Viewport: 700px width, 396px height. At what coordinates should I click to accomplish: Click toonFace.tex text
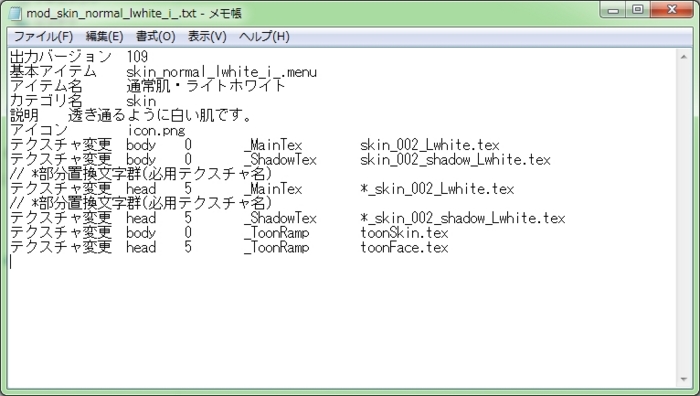pyautogui.click(x=404, y=248)
